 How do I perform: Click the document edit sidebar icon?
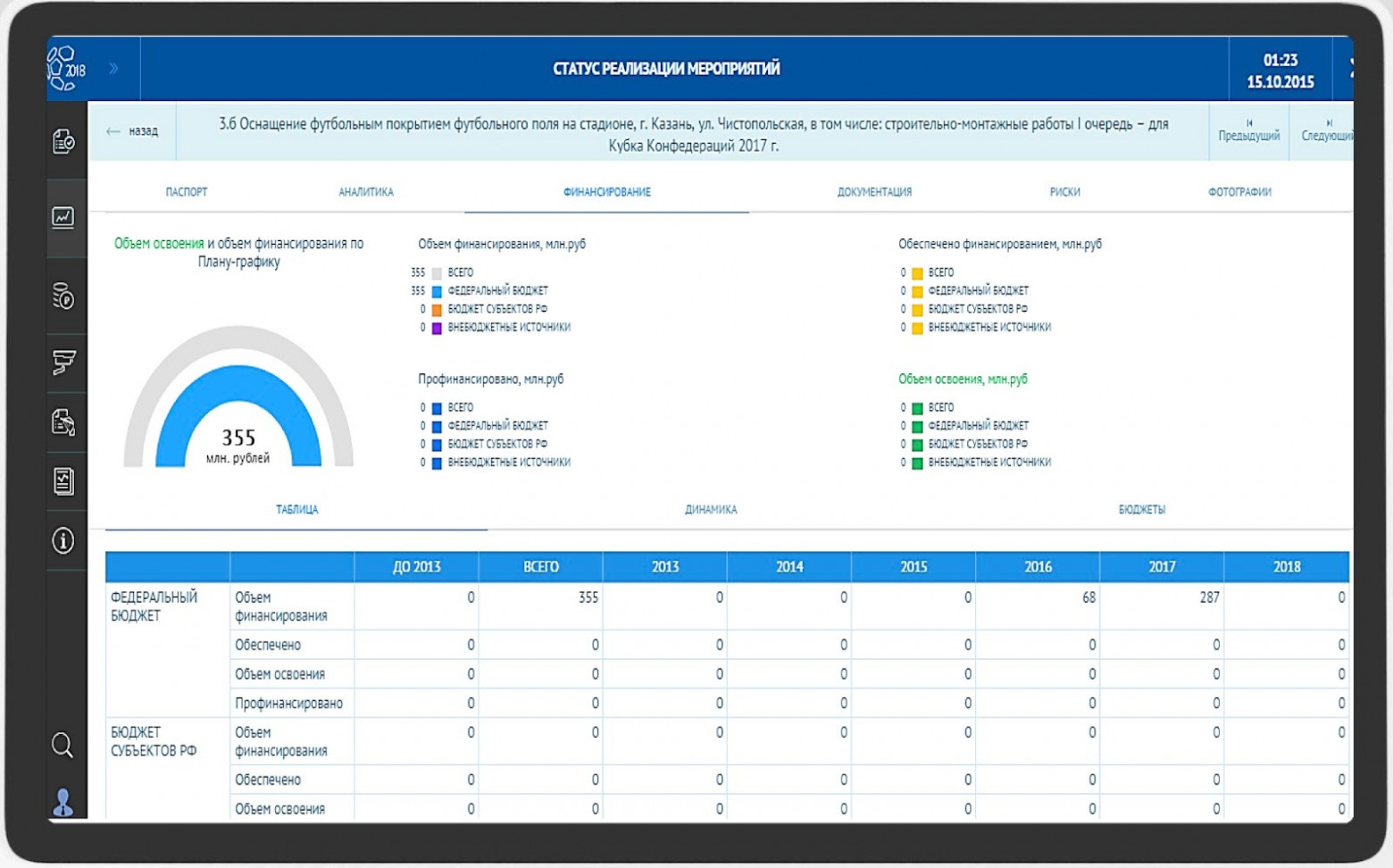63,422
